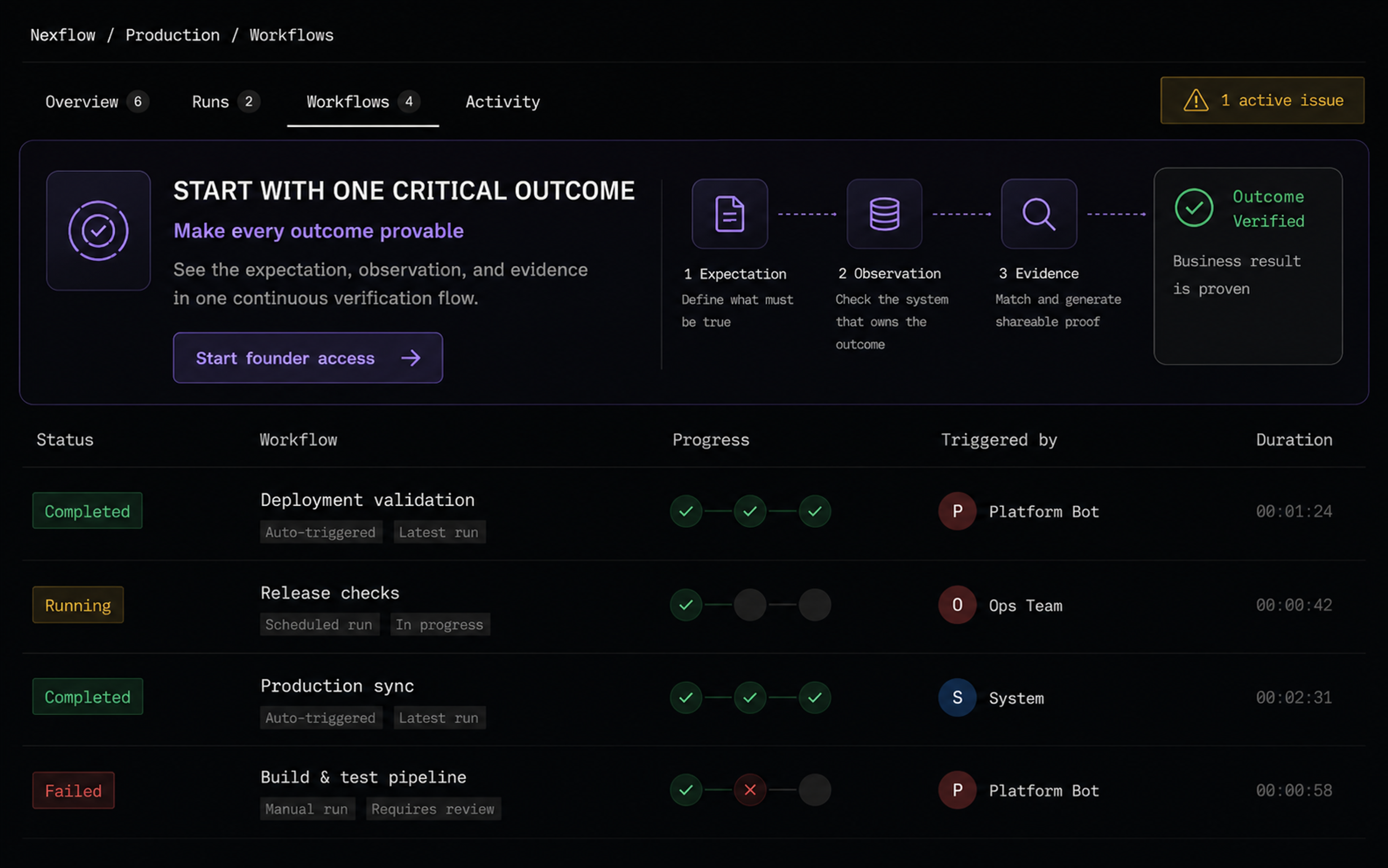Click first progress step of Deployment validation
The image size is (1388, 868).
pyautogui.click(x=686, y=511)
